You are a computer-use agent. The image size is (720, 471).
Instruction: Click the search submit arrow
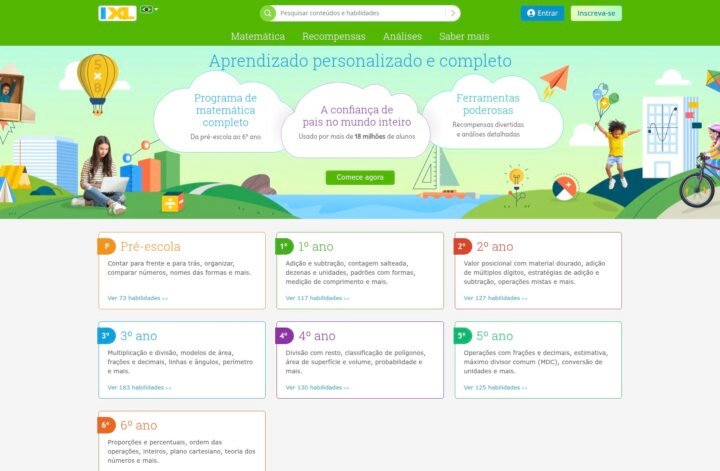453,13
